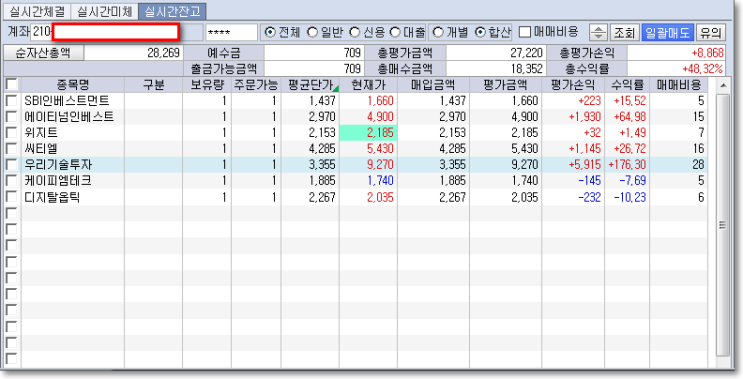Click the vertical scrollbar thumb
Image resolution: width=743 pixels, height=379 pixels.
[x=722, y=225]
